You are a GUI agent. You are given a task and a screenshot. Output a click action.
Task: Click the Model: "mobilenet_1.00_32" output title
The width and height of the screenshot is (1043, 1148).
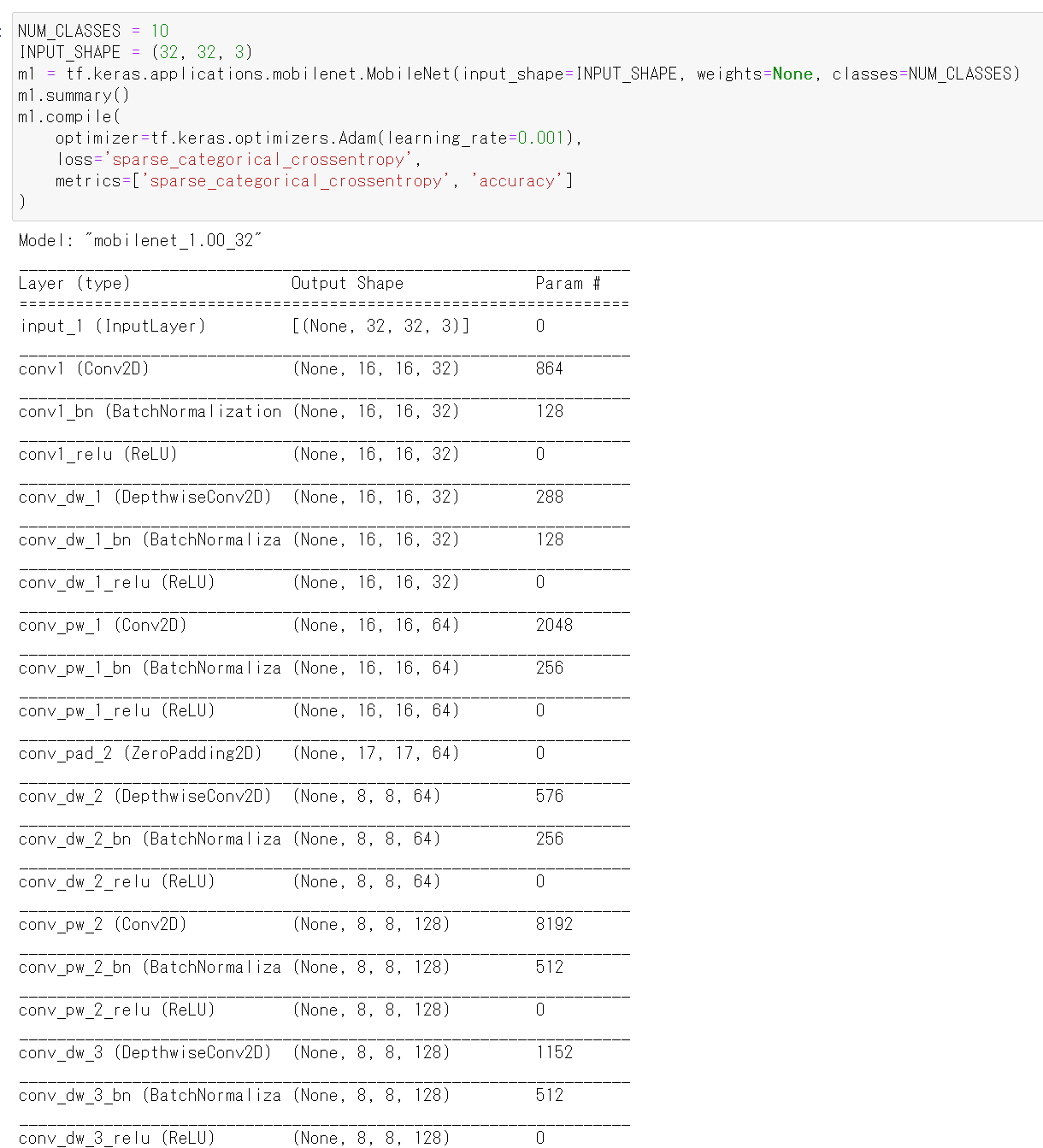[x=140, y=240]
